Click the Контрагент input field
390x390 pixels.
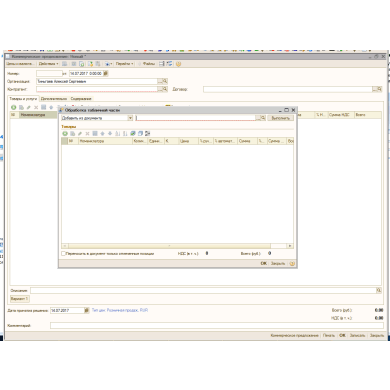pos(97,89)
